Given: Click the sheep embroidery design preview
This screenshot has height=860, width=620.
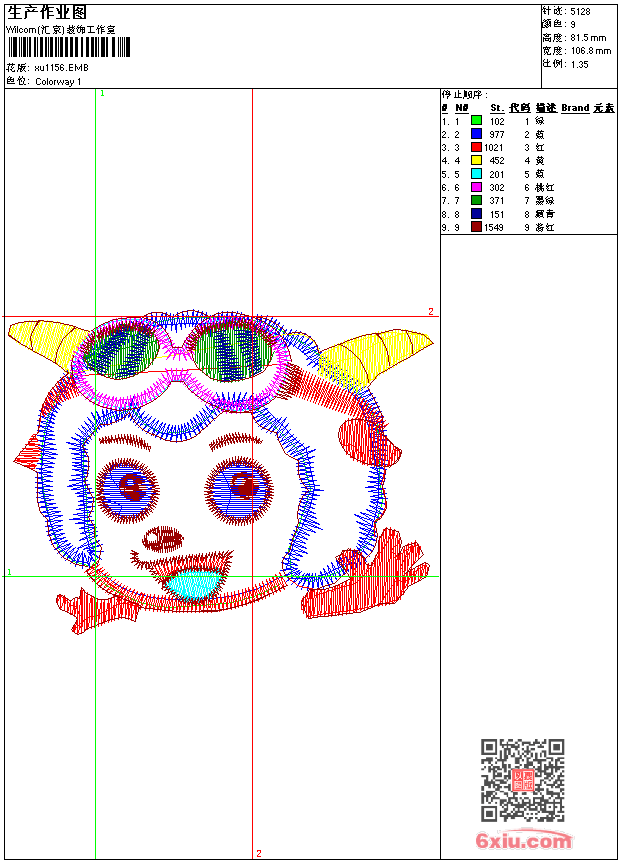Looking at the screenshot, I should click(221, 472).
